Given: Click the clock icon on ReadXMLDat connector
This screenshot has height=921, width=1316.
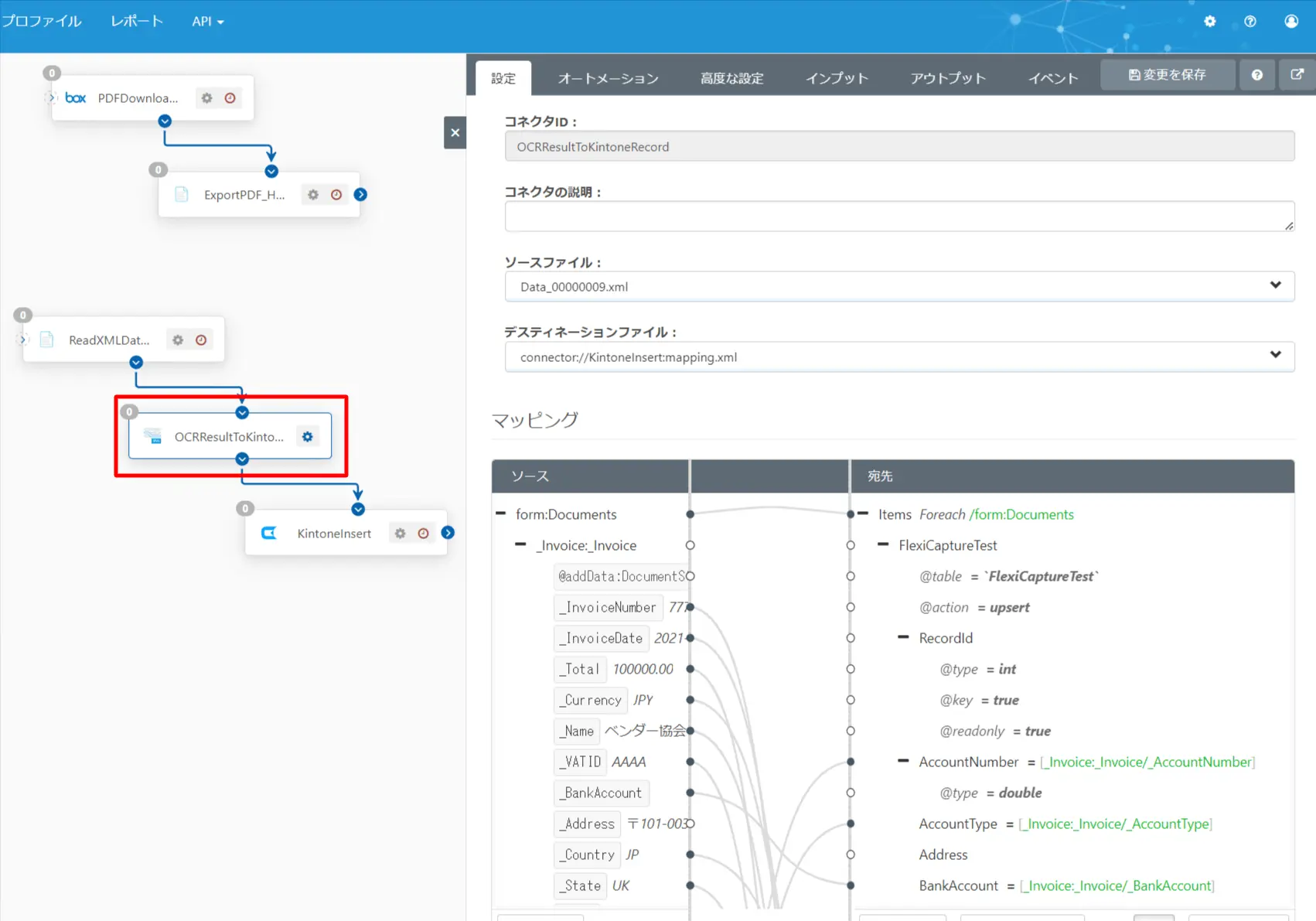Looking at the screenshot, I should tap(201, 340).
